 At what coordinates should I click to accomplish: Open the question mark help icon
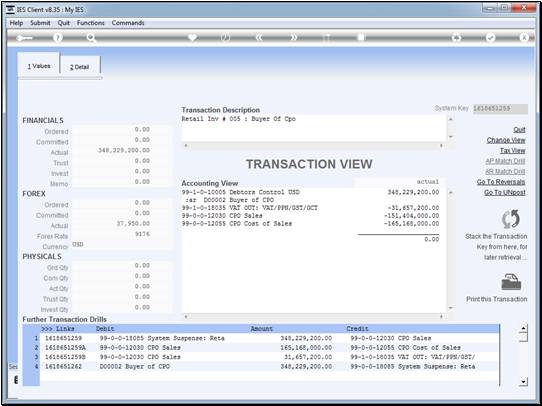click(58, 38)
